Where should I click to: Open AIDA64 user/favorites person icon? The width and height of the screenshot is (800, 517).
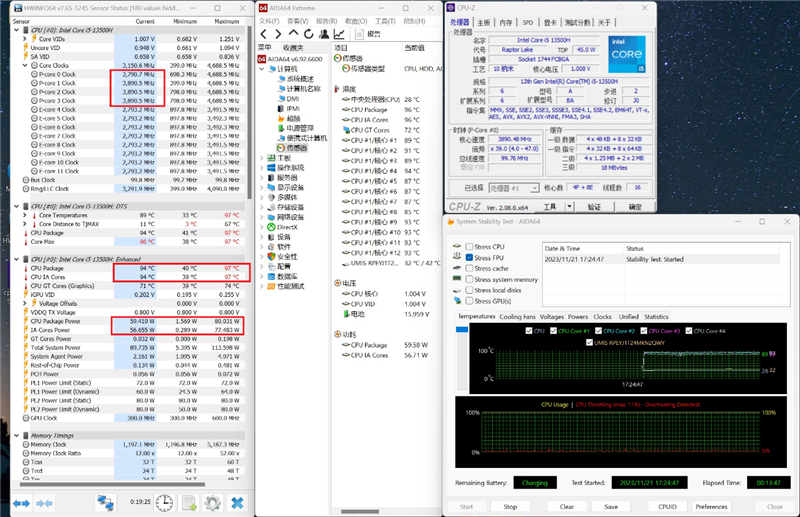pyautogui.click(x=323, y=34)
